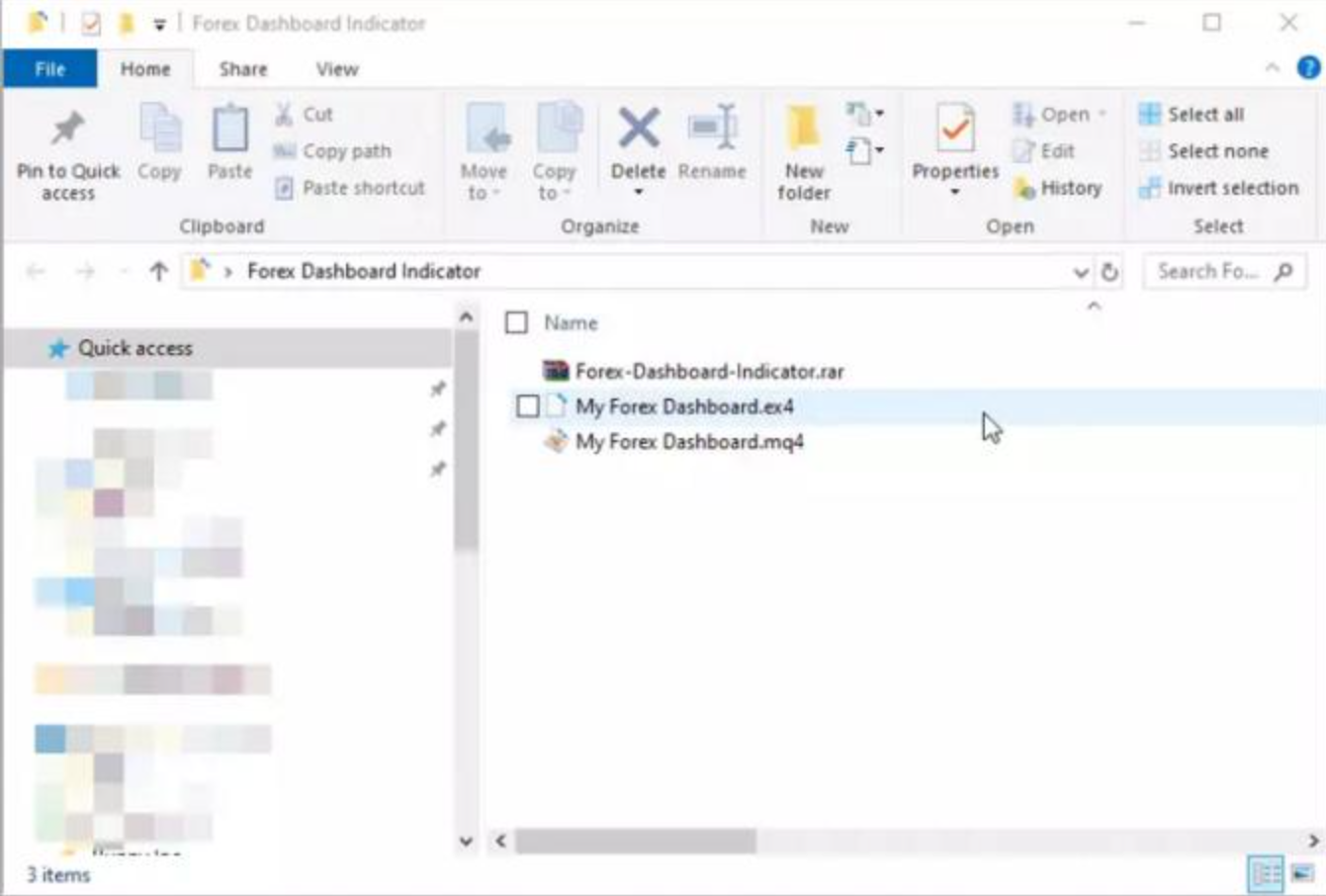Switch to the large icons view toggle

click(1302, 874)
